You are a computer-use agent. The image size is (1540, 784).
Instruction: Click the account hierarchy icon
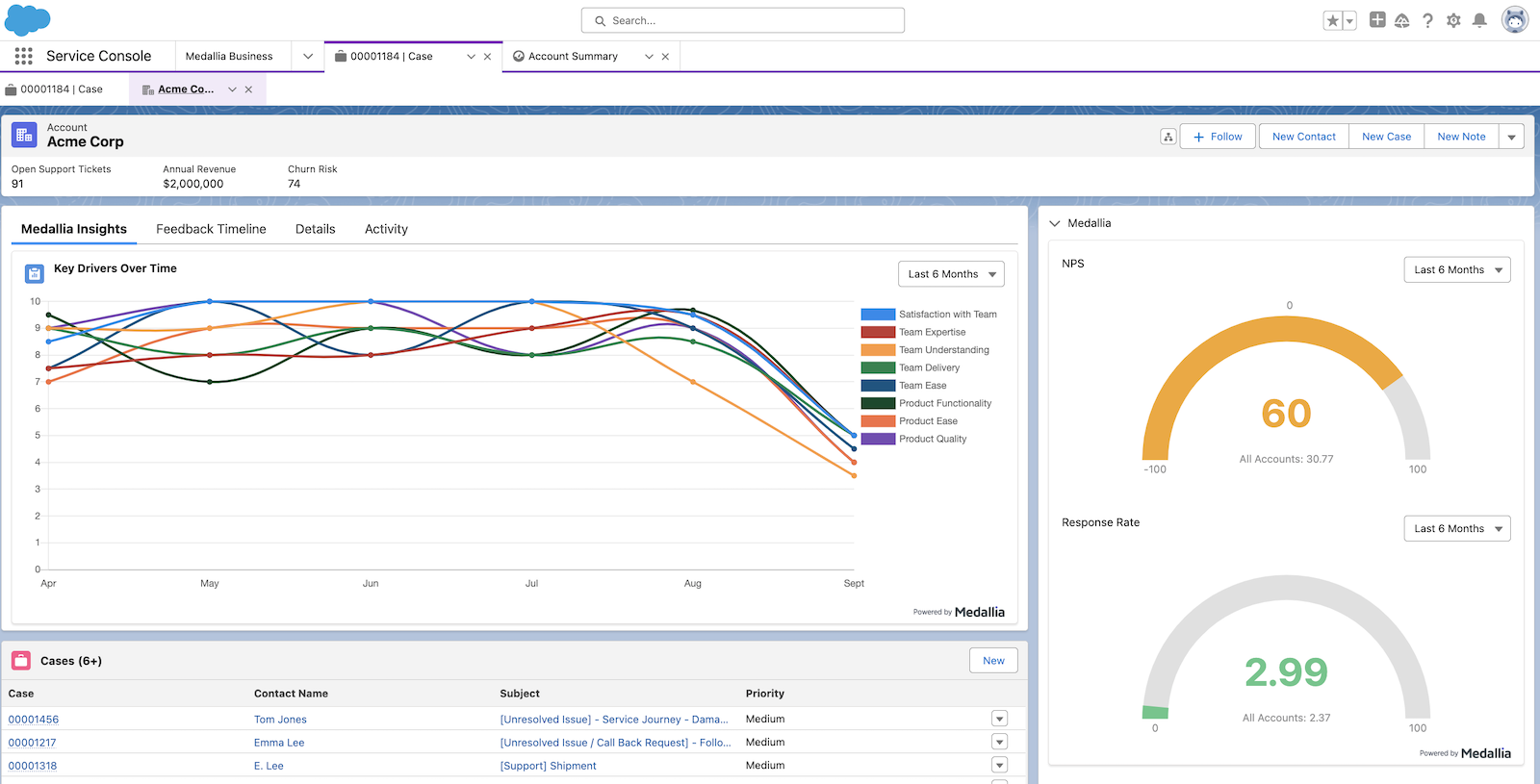point(1168,137)
